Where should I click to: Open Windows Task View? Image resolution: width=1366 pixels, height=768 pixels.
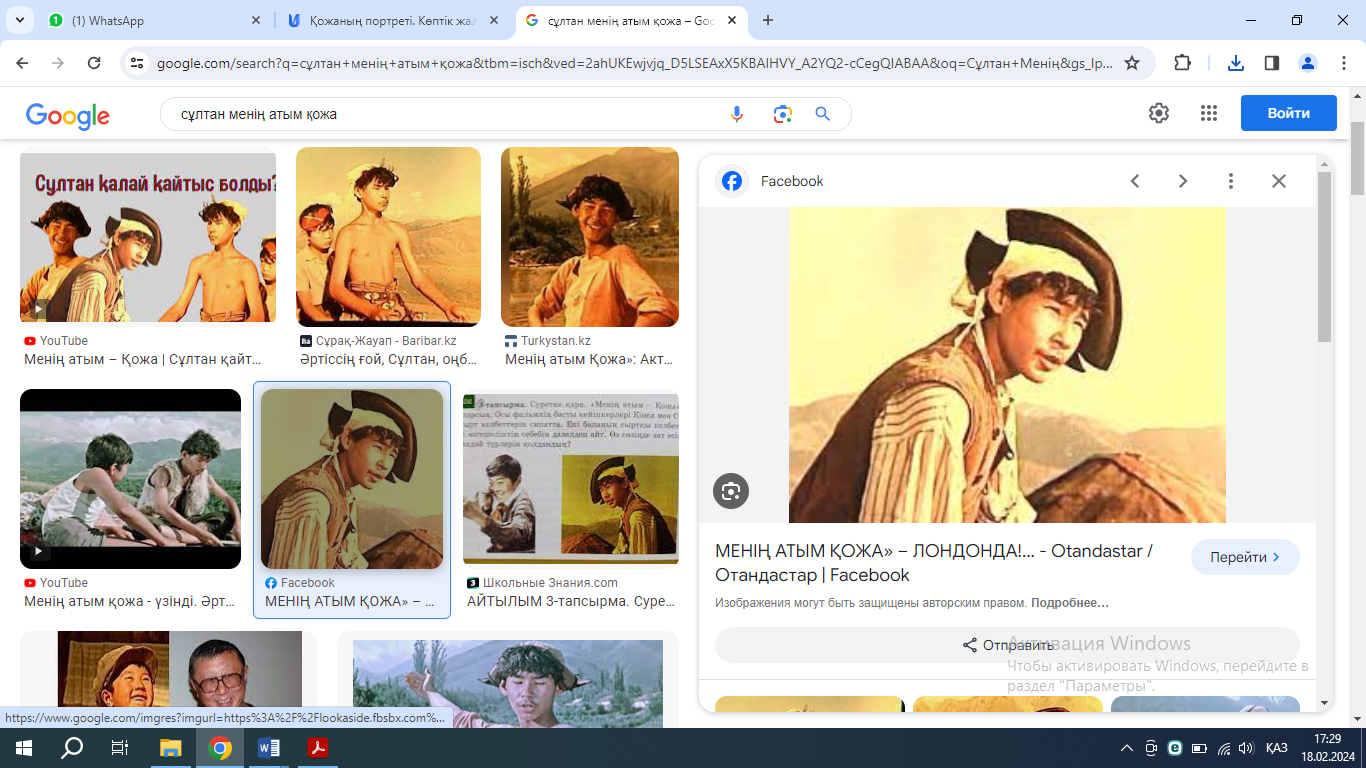[120, 748]
